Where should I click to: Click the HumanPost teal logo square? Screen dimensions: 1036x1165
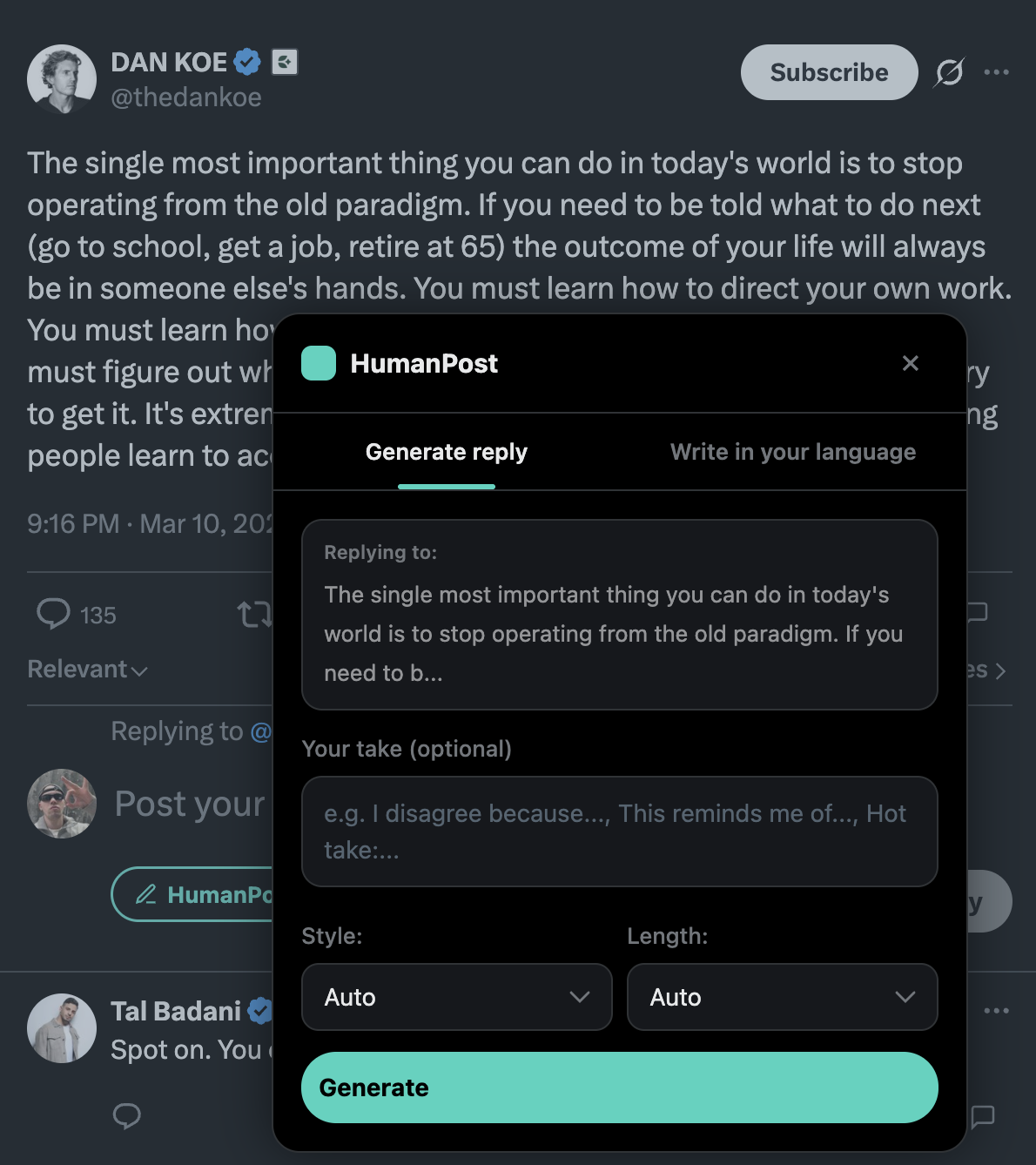[x=319, y=363]
